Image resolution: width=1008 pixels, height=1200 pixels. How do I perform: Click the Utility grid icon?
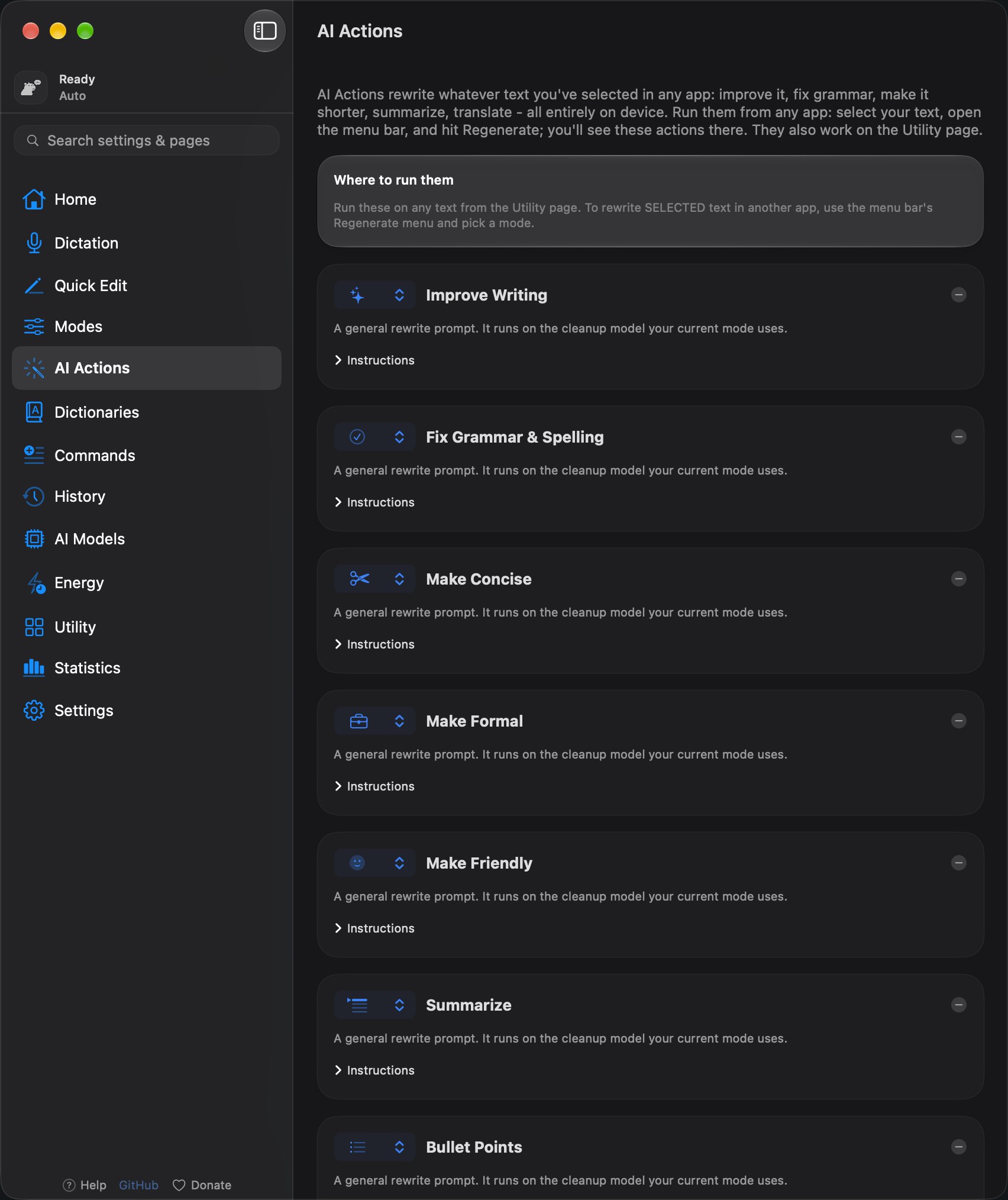click(x=34, y=627)
